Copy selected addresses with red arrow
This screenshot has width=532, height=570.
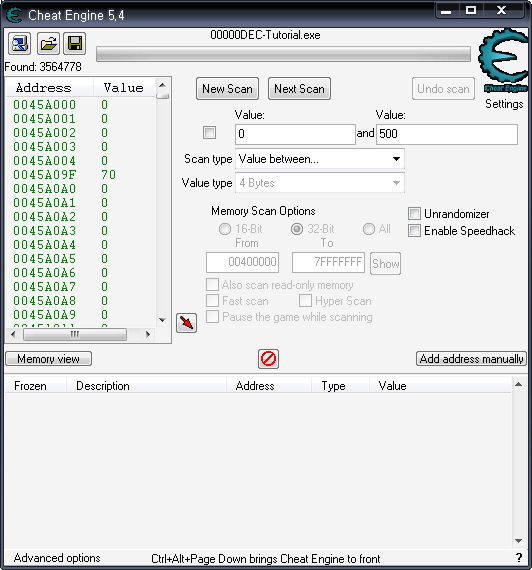click(x=187, y=323)
